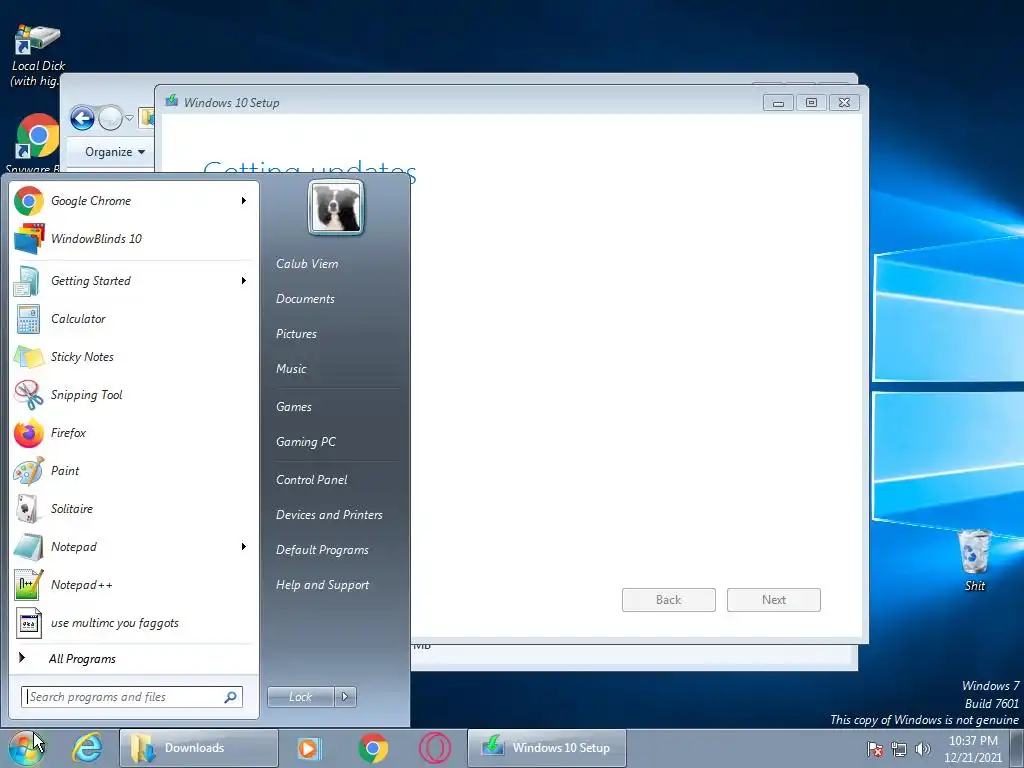Click the Windows 10 Setup title icon
Image resolution: width=1024 pixels, height=768 pixels.
(172, 101)
